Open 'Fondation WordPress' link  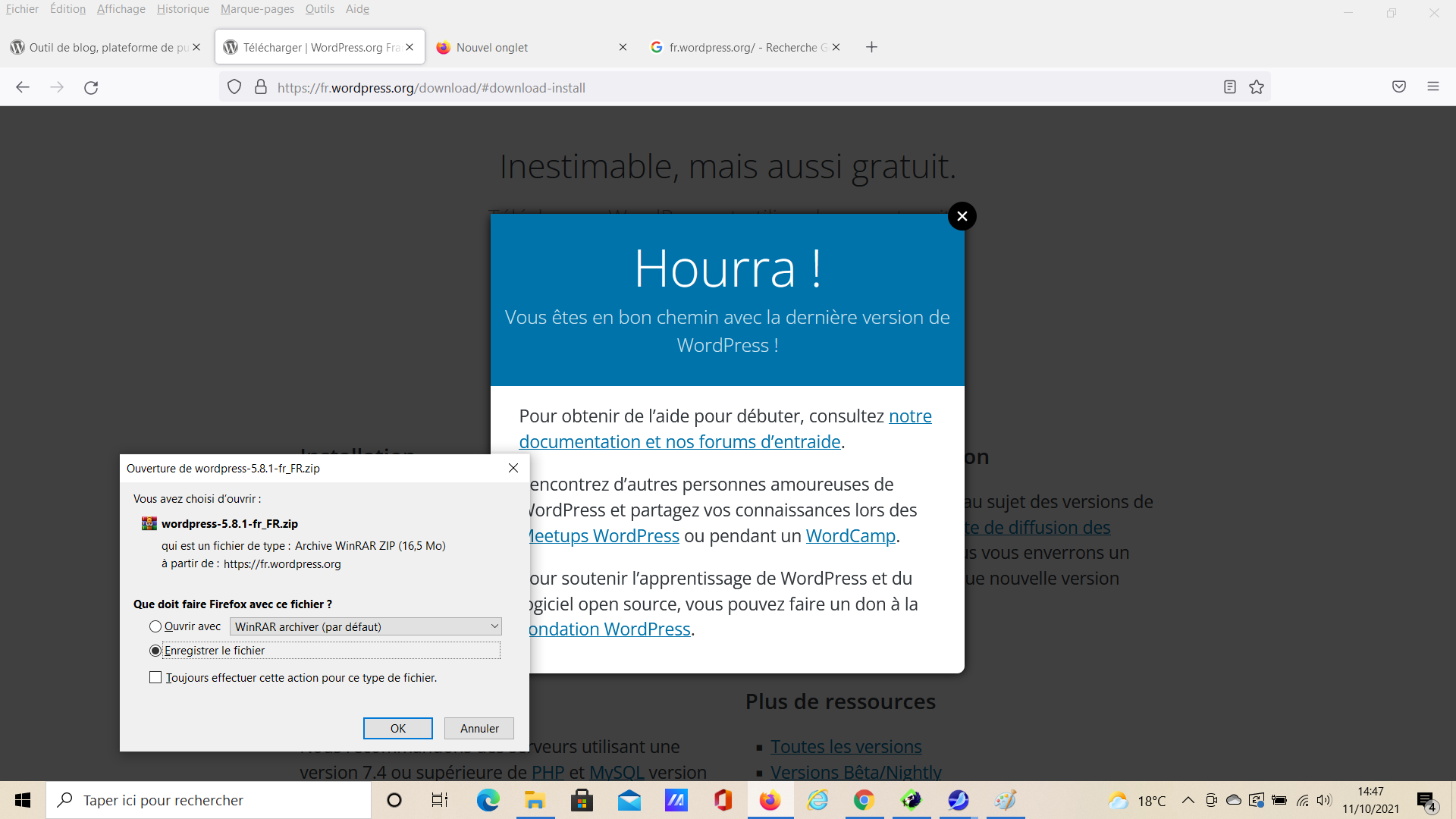(x=610, y=629)
